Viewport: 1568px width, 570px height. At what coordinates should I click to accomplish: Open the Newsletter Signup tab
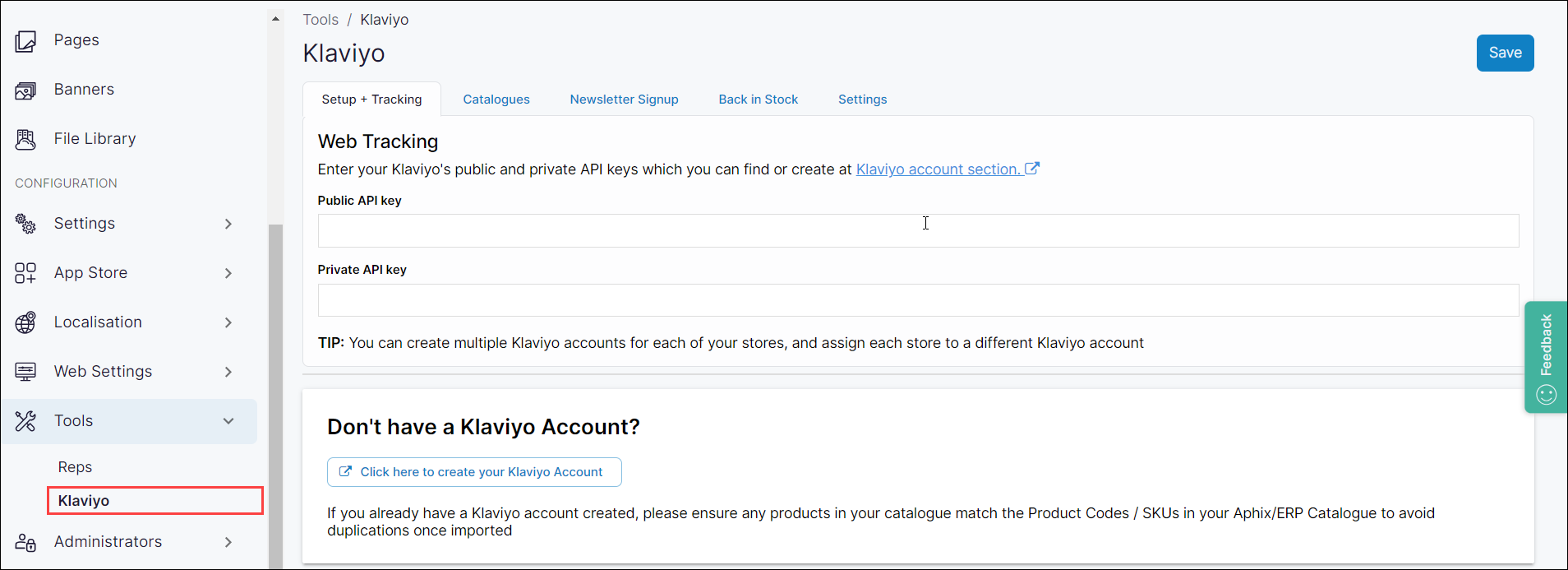tap(624, 100)
